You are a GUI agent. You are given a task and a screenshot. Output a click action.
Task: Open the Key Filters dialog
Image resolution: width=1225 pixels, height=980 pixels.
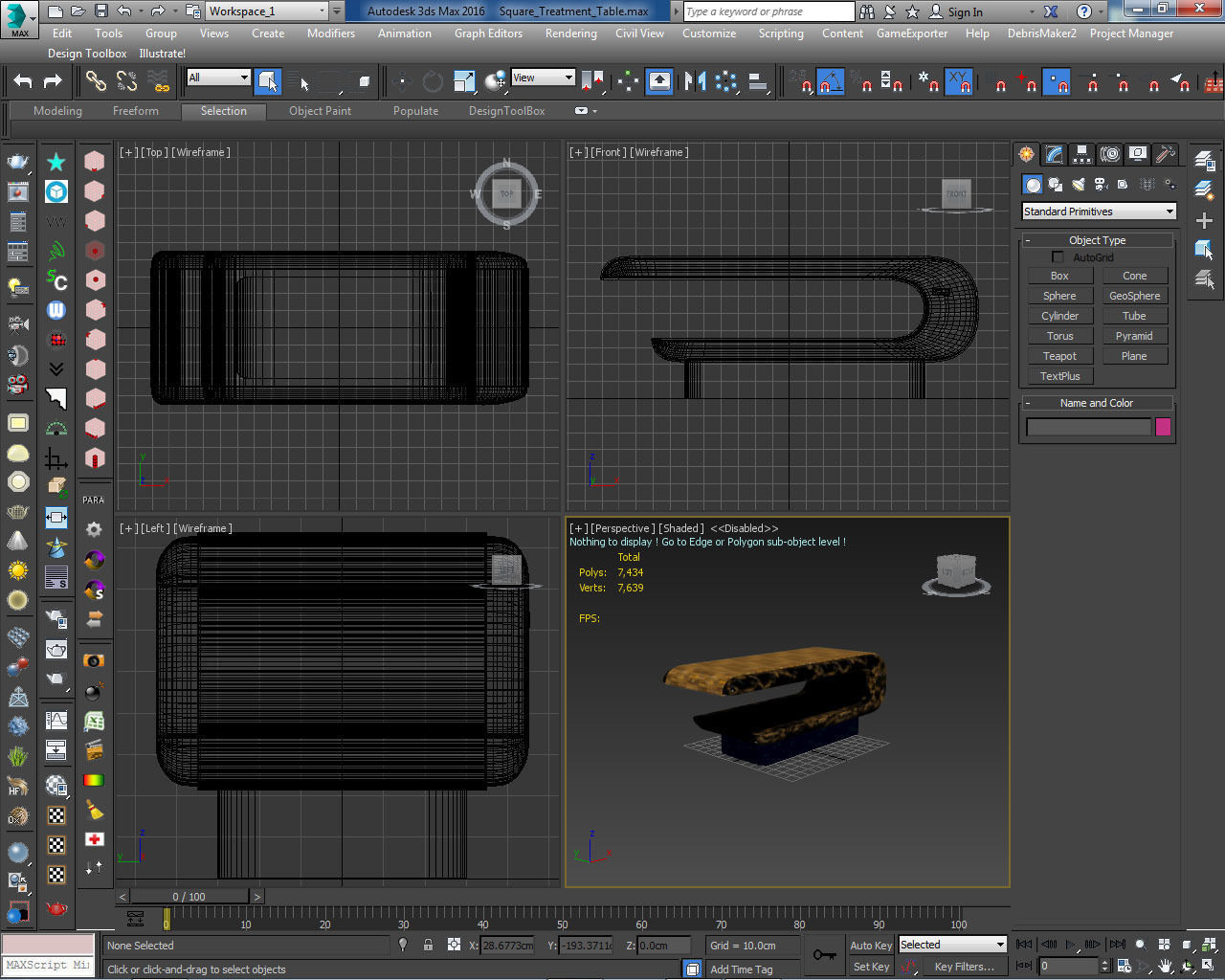964,967
